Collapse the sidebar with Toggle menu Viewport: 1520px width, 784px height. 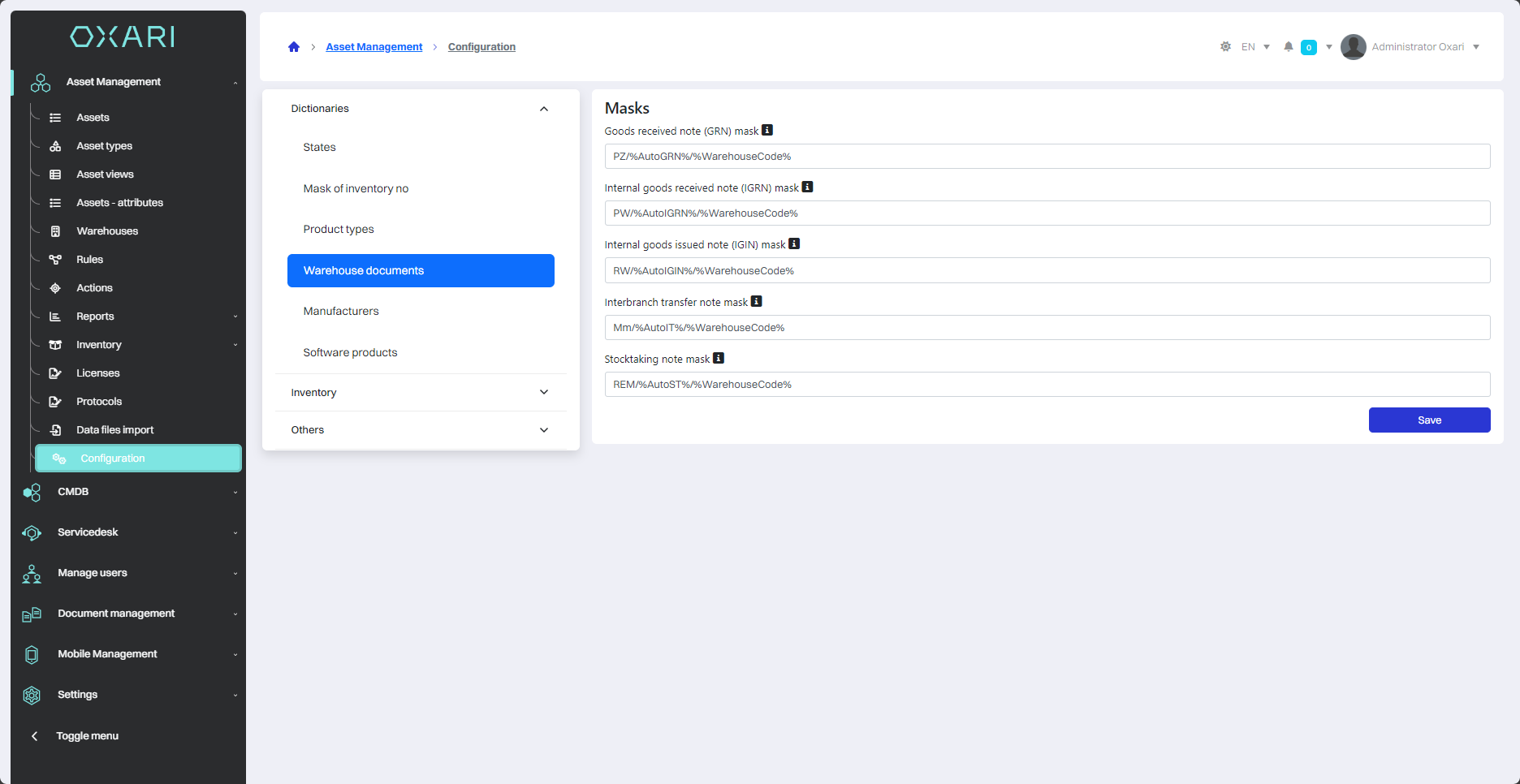87,736
